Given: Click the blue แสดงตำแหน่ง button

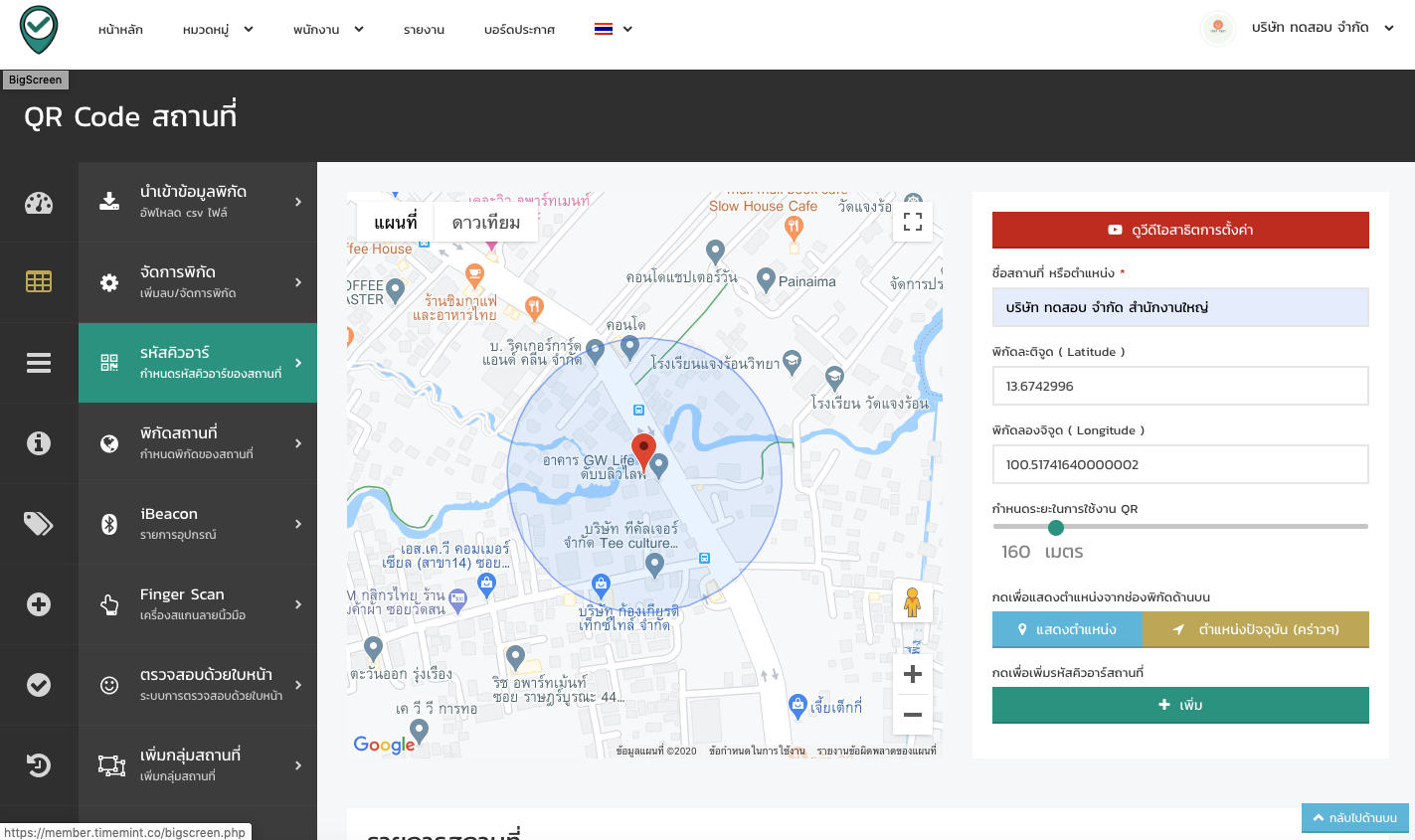Looking at the screenshot, I should click(x=1067, y=629).
